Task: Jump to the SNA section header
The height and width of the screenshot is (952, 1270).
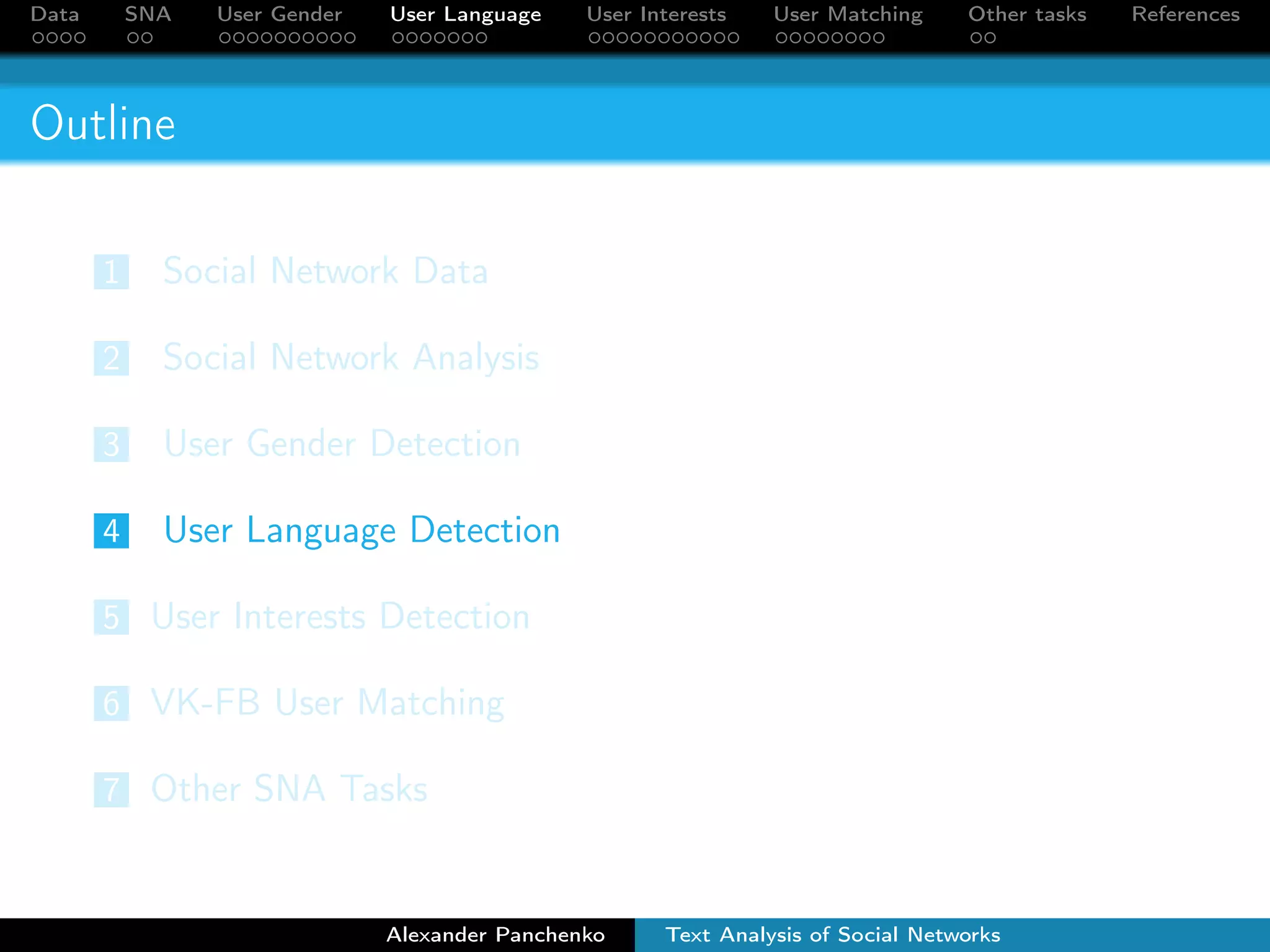Action: click(148, 14)
